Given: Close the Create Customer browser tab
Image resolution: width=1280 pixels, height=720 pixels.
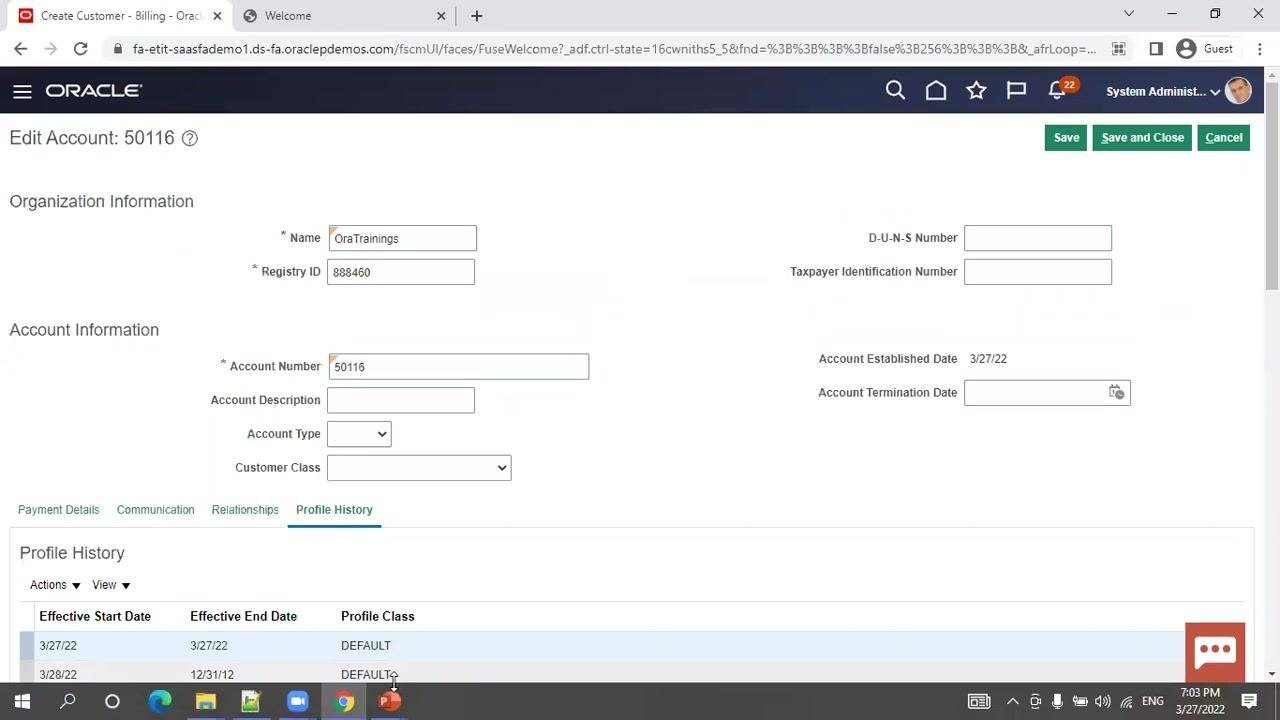Looking at the screenshot, I should pos(217,15).
